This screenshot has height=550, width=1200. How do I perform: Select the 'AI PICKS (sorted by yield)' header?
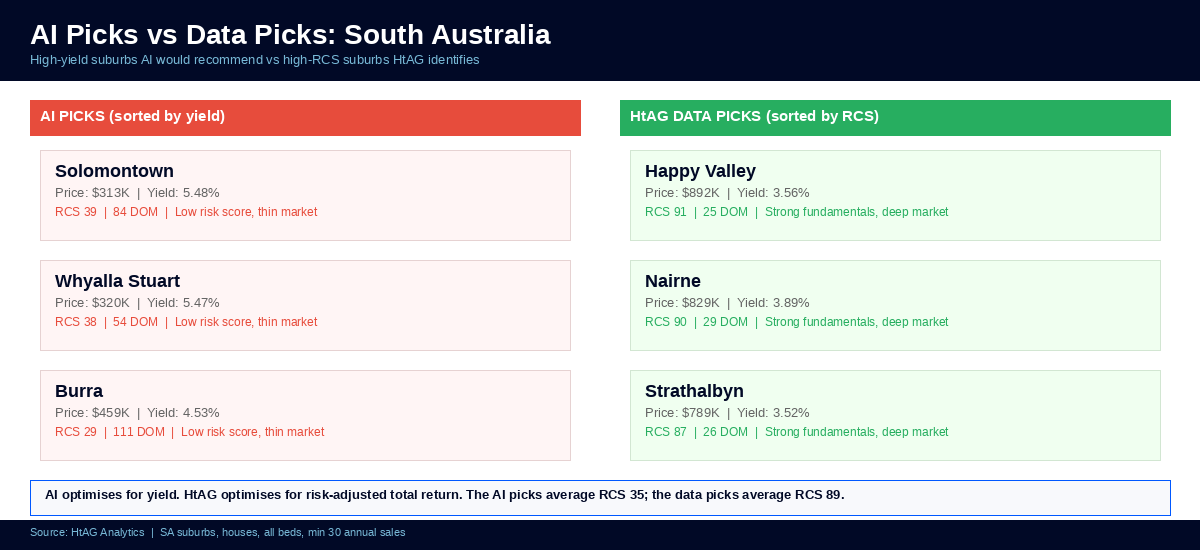[305, 118]
